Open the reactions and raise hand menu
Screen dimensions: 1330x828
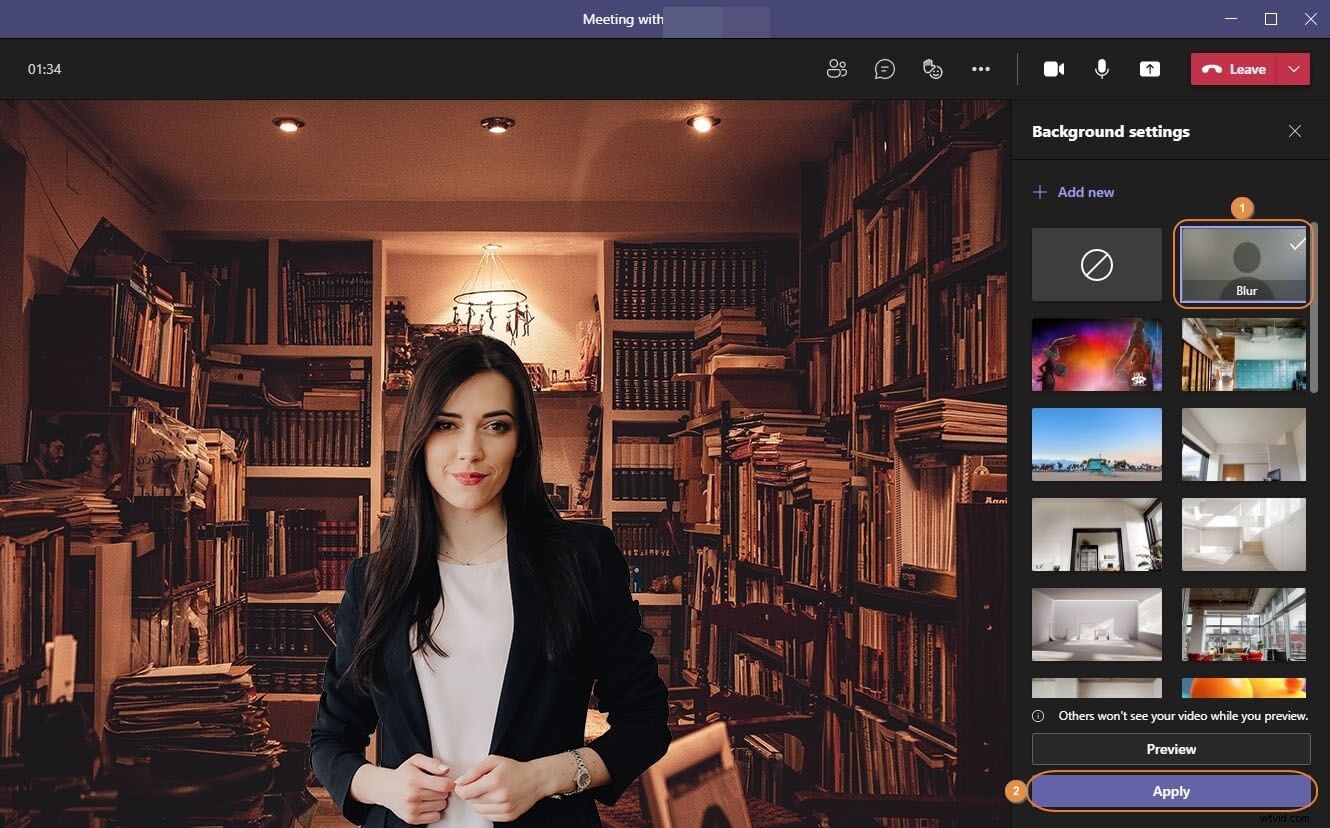click(x=933, y=68)
